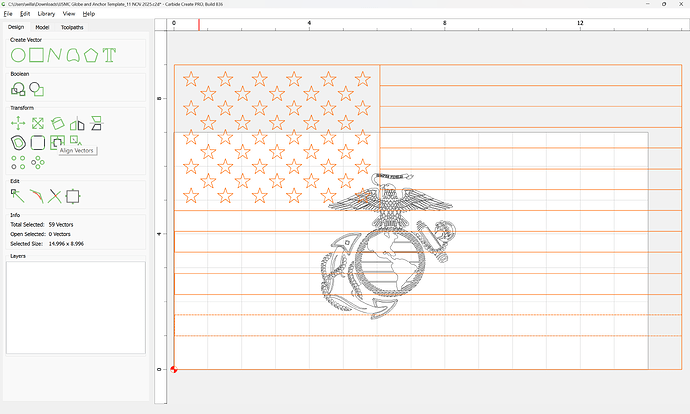Open the Help menu
This screenshot has width=690, height=414.
point(89,14)
